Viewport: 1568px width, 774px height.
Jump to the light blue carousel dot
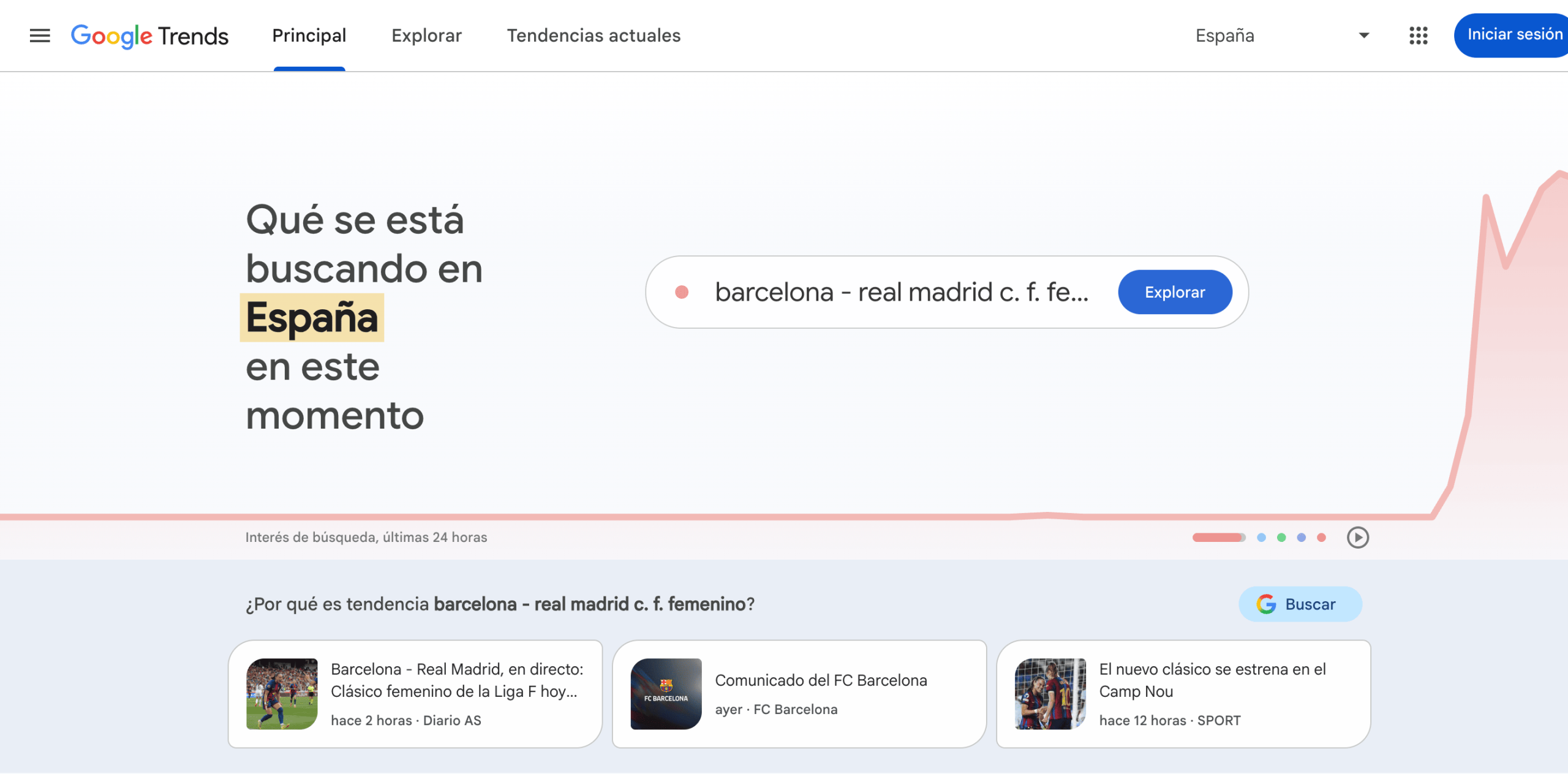1261,537
